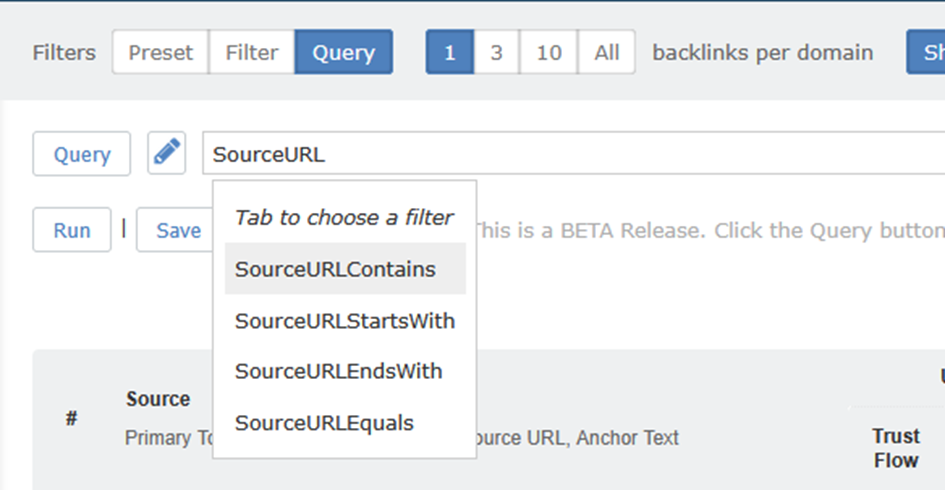Set 1 backlink per domain

pyautogui.click(x=449, y=52)
